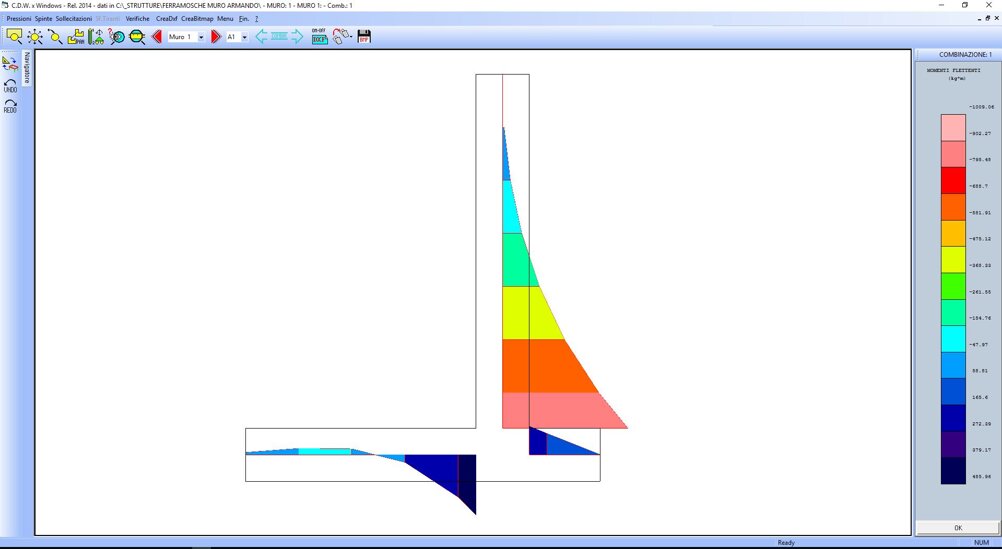The width and height of the screenshot is (1002, 549).
Task: Open the Muro 1 wall dropdown
Action: pyautogui.click(x=201, y=37)
